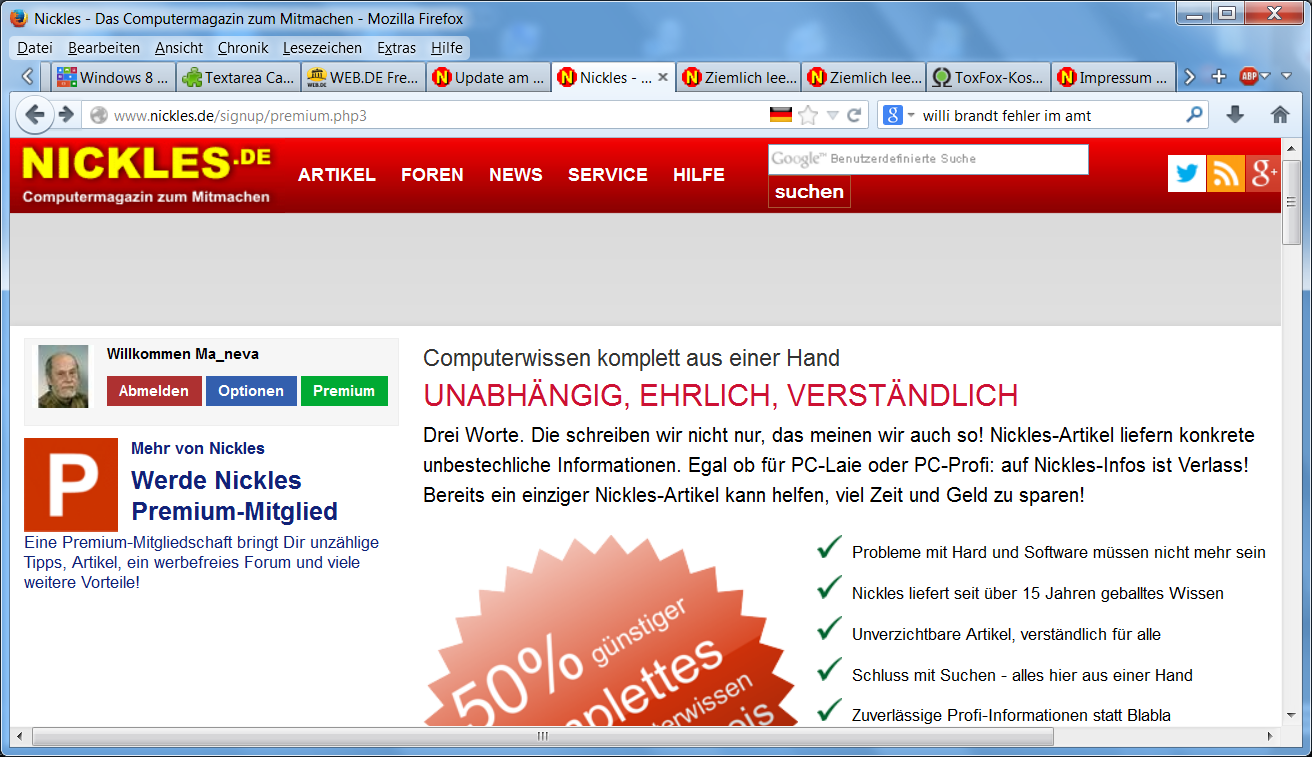Close the active Nickles tab
1312x757 pixels.
click(x=662, y=77)
